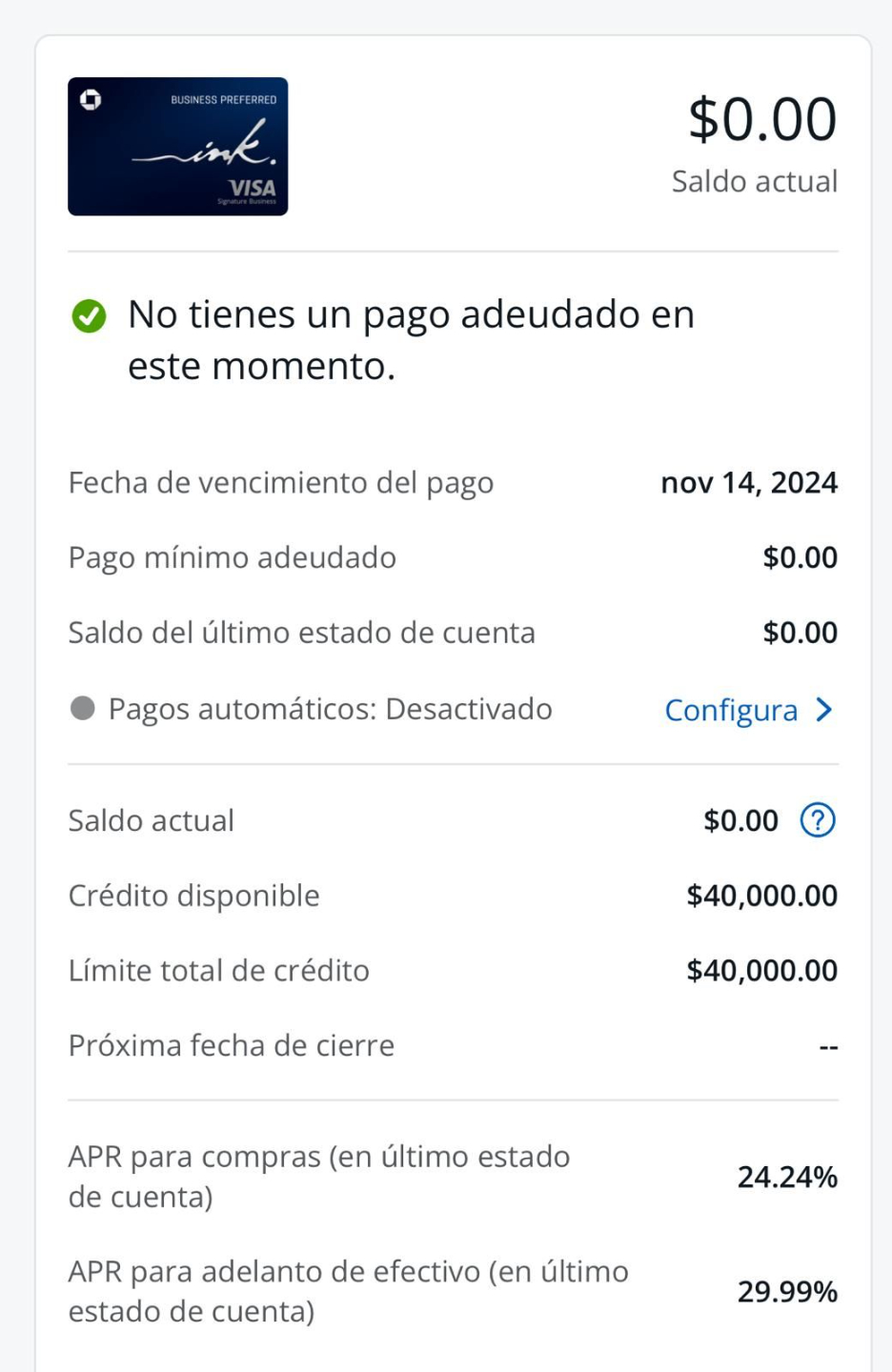Tap the chevron arrow next to Configura
Screen dimensions: 892x1372
coord(824,710)
